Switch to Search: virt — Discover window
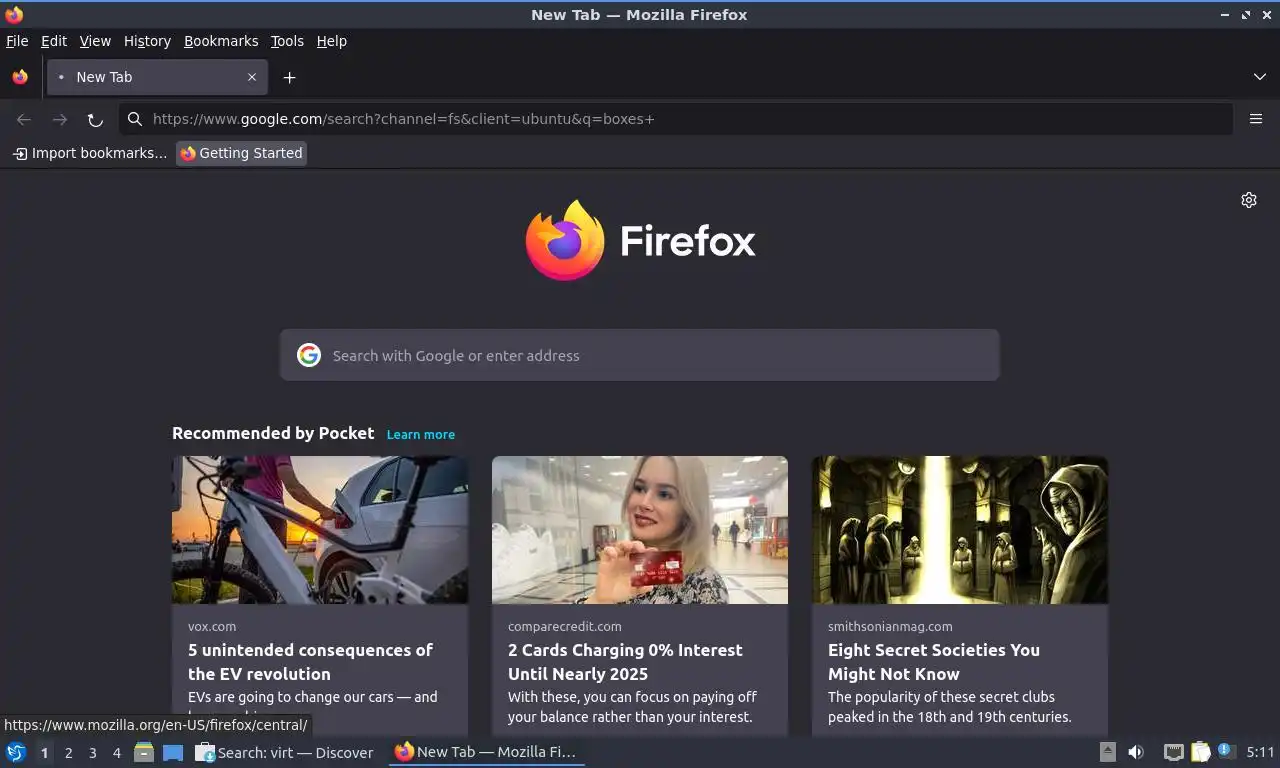This screenshot has width=1280, height=768. 285,752
